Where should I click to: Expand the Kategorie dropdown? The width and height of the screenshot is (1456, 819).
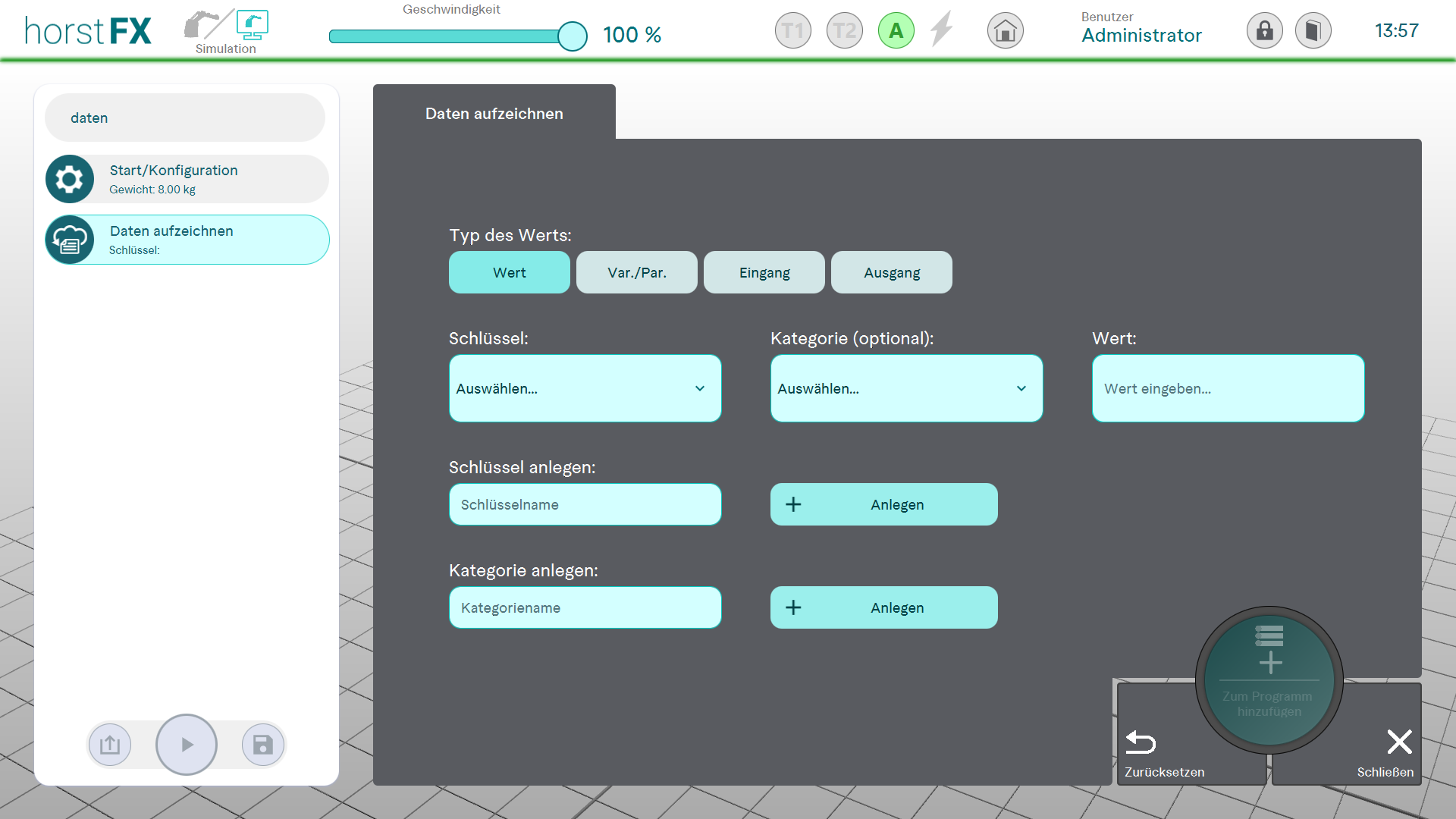click(x=906, y=388)
